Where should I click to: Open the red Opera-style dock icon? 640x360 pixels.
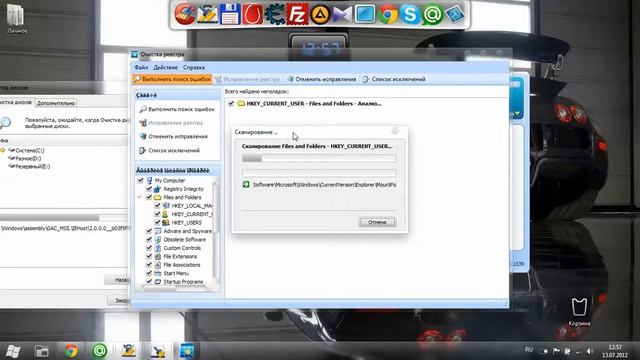[253, 14]
